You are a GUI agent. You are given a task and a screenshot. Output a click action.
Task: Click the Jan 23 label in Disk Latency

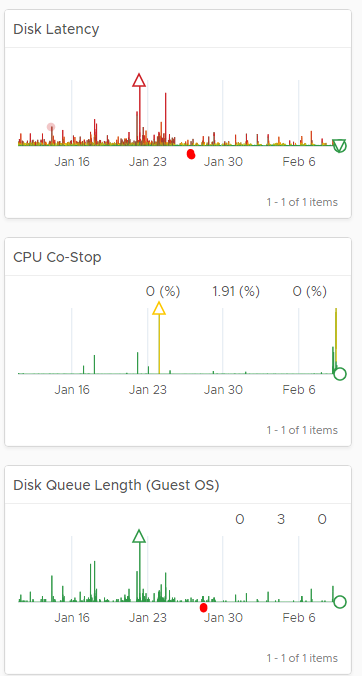148,162
